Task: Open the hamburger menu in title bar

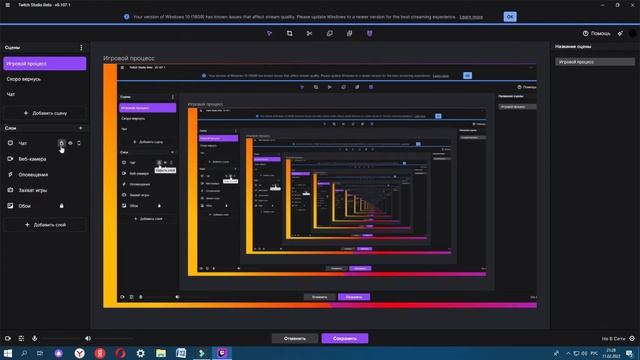Action: coord(7,5)
